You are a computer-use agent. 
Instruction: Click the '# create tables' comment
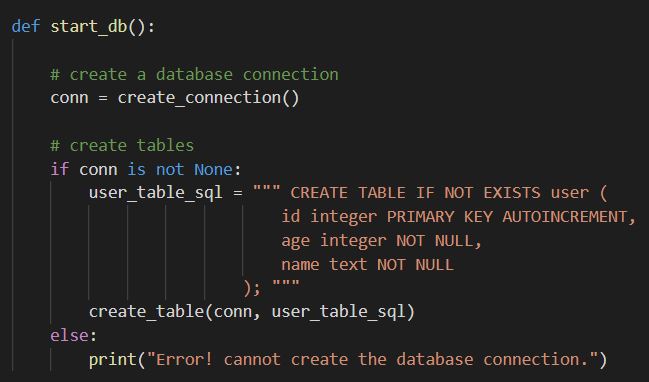[122, 146]
